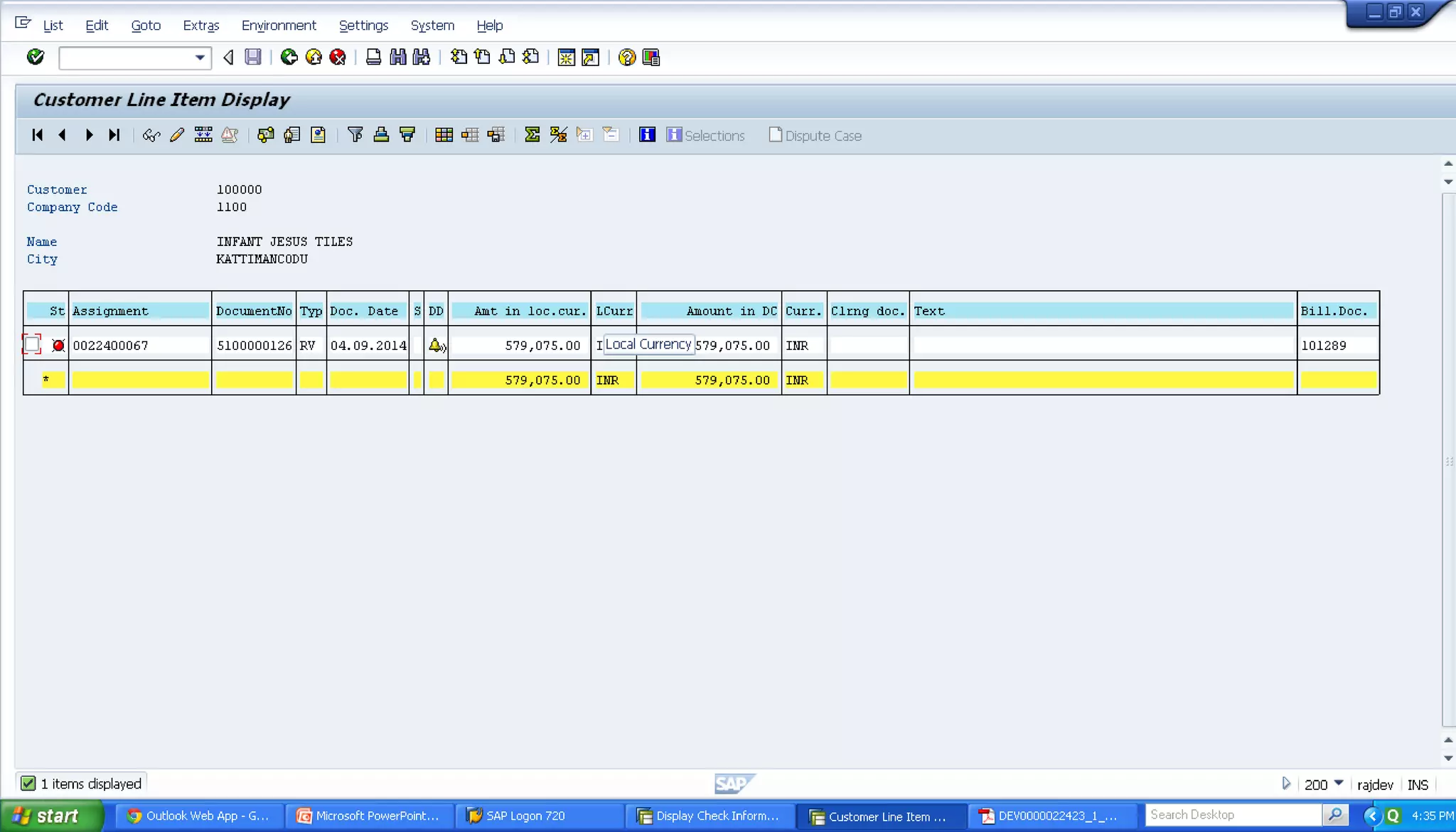Click the yellow Exit arrow icon
1456x832 pixels.
pos(314,57)
